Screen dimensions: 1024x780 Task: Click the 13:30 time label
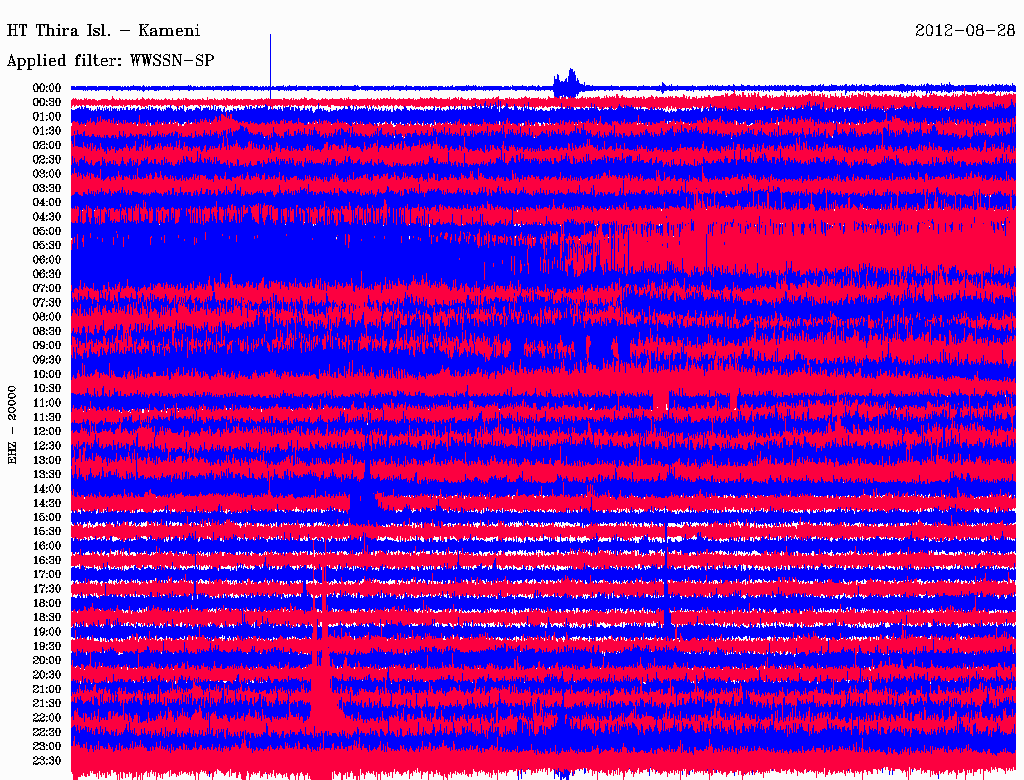(x=47, y=474)
